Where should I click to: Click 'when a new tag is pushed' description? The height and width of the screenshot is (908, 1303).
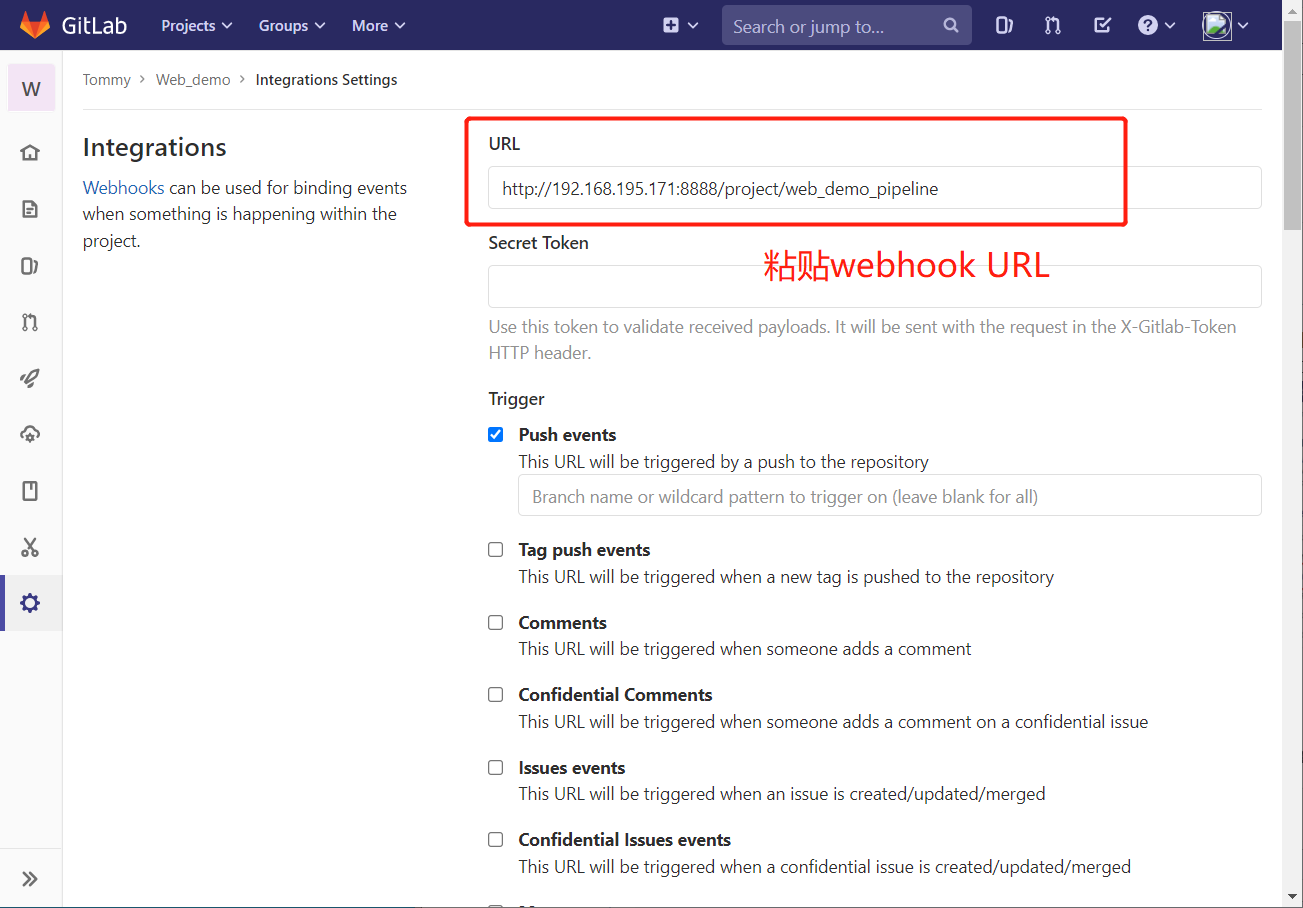[x=786, y=577]
